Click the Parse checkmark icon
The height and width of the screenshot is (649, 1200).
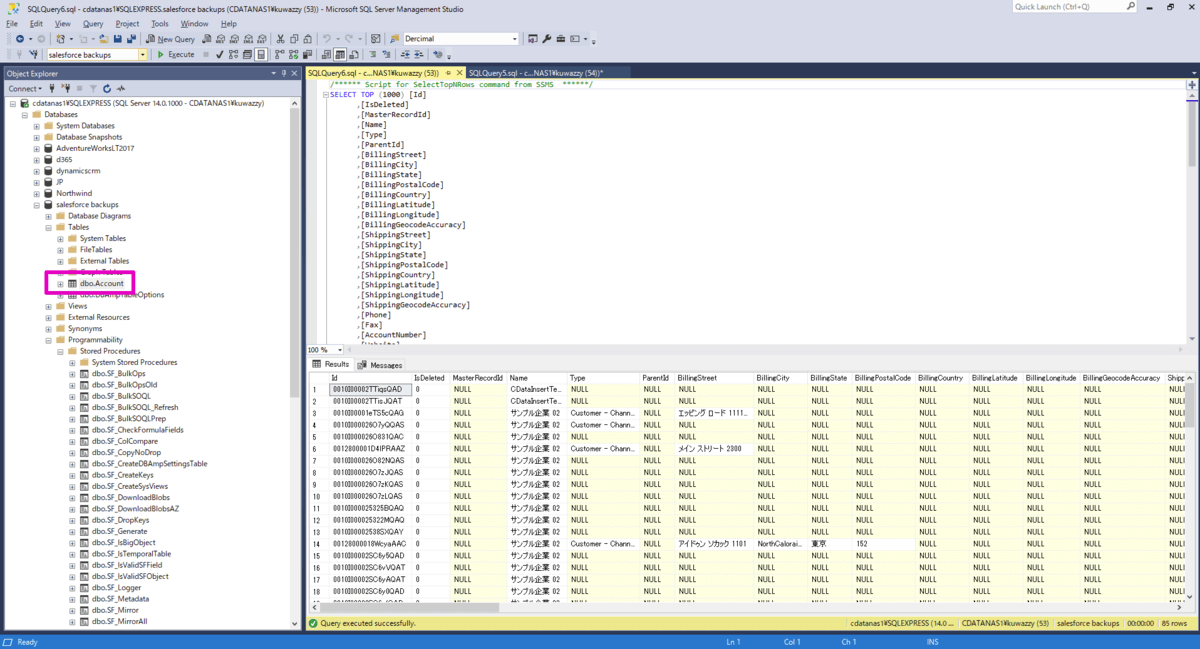pos(220,55)
